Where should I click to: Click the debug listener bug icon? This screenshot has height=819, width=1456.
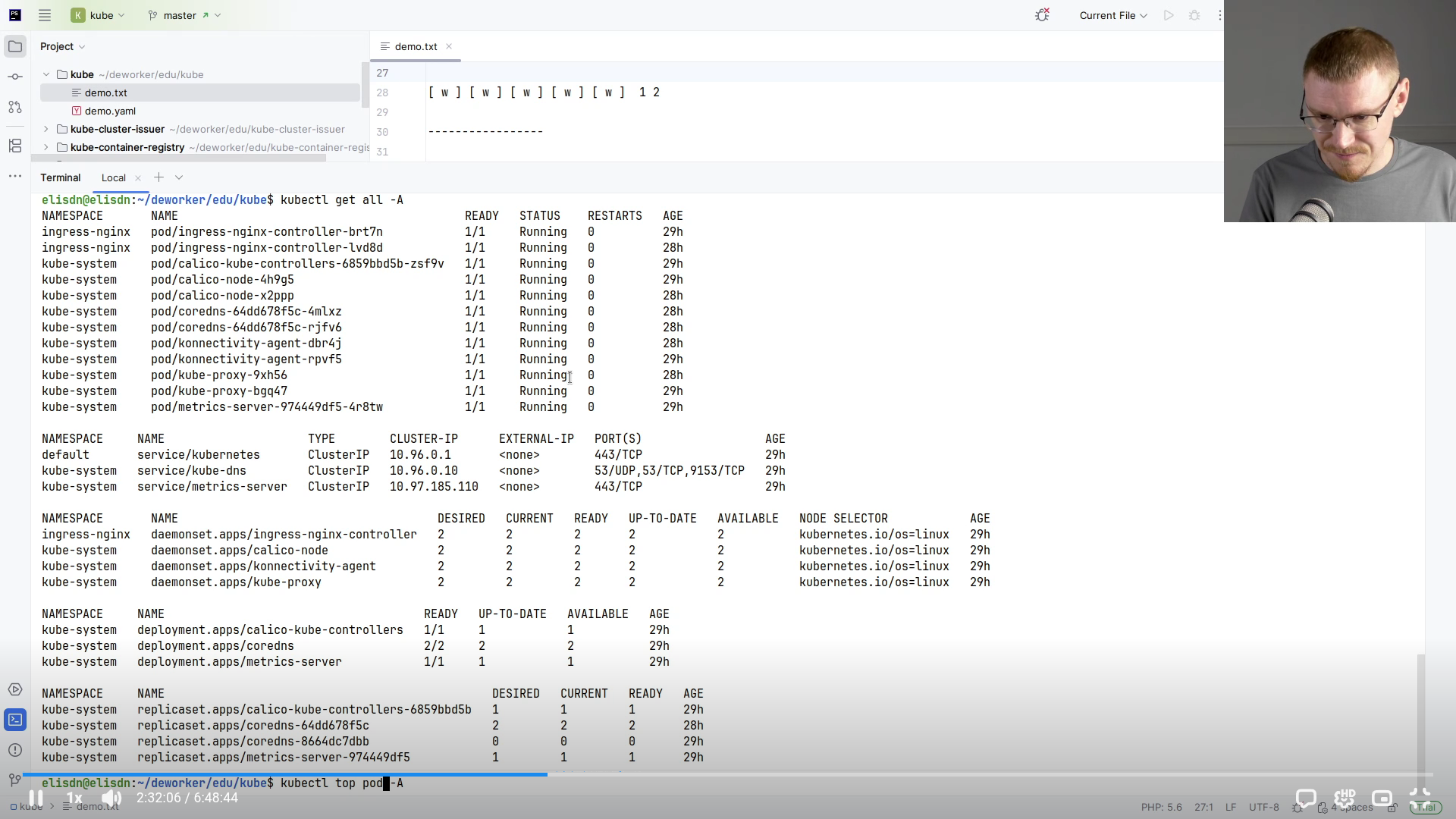tap(1042, 15)
